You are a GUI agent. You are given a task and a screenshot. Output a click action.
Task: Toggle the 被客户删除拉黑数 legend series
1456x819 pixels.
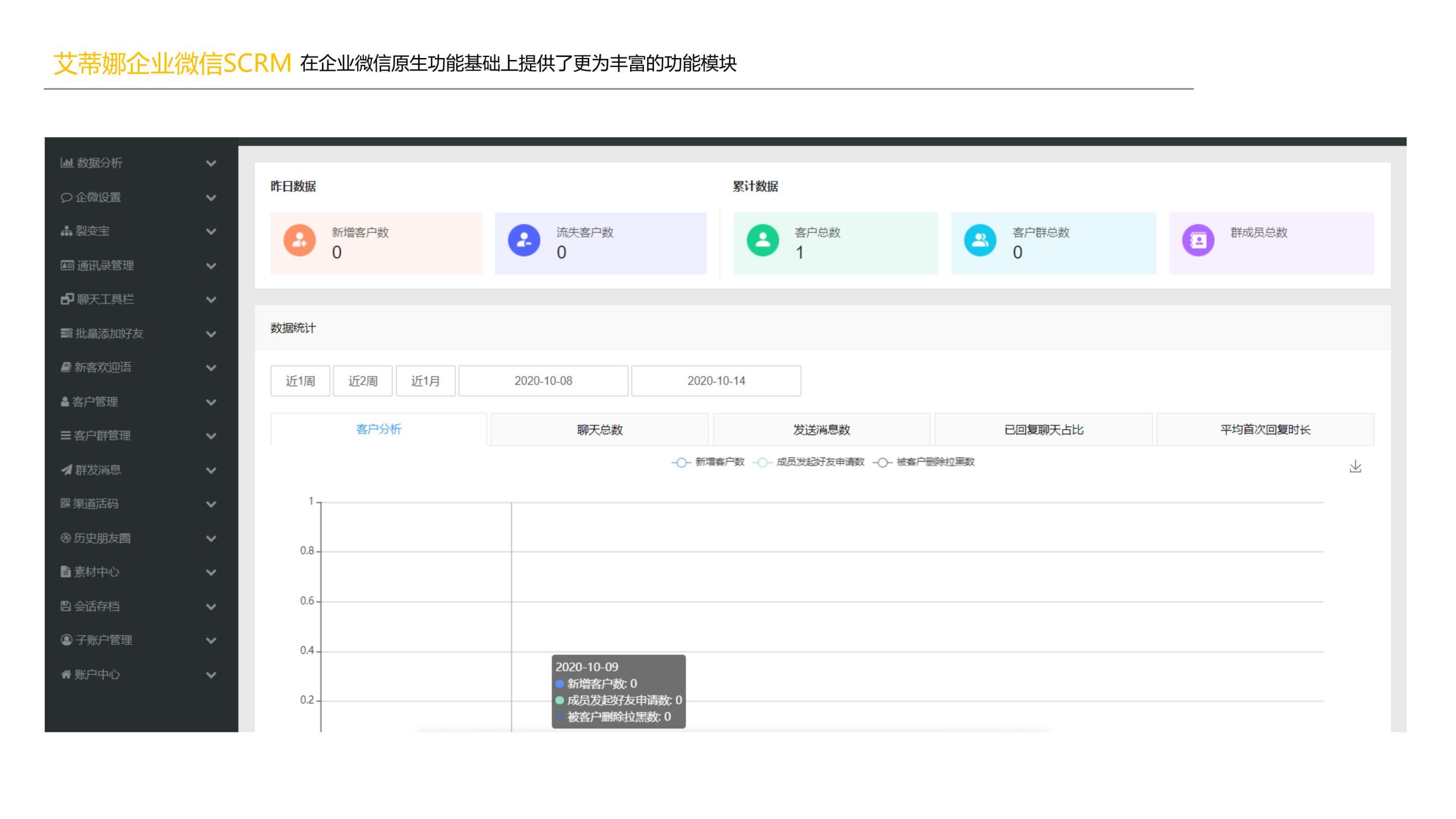(923, 462)
